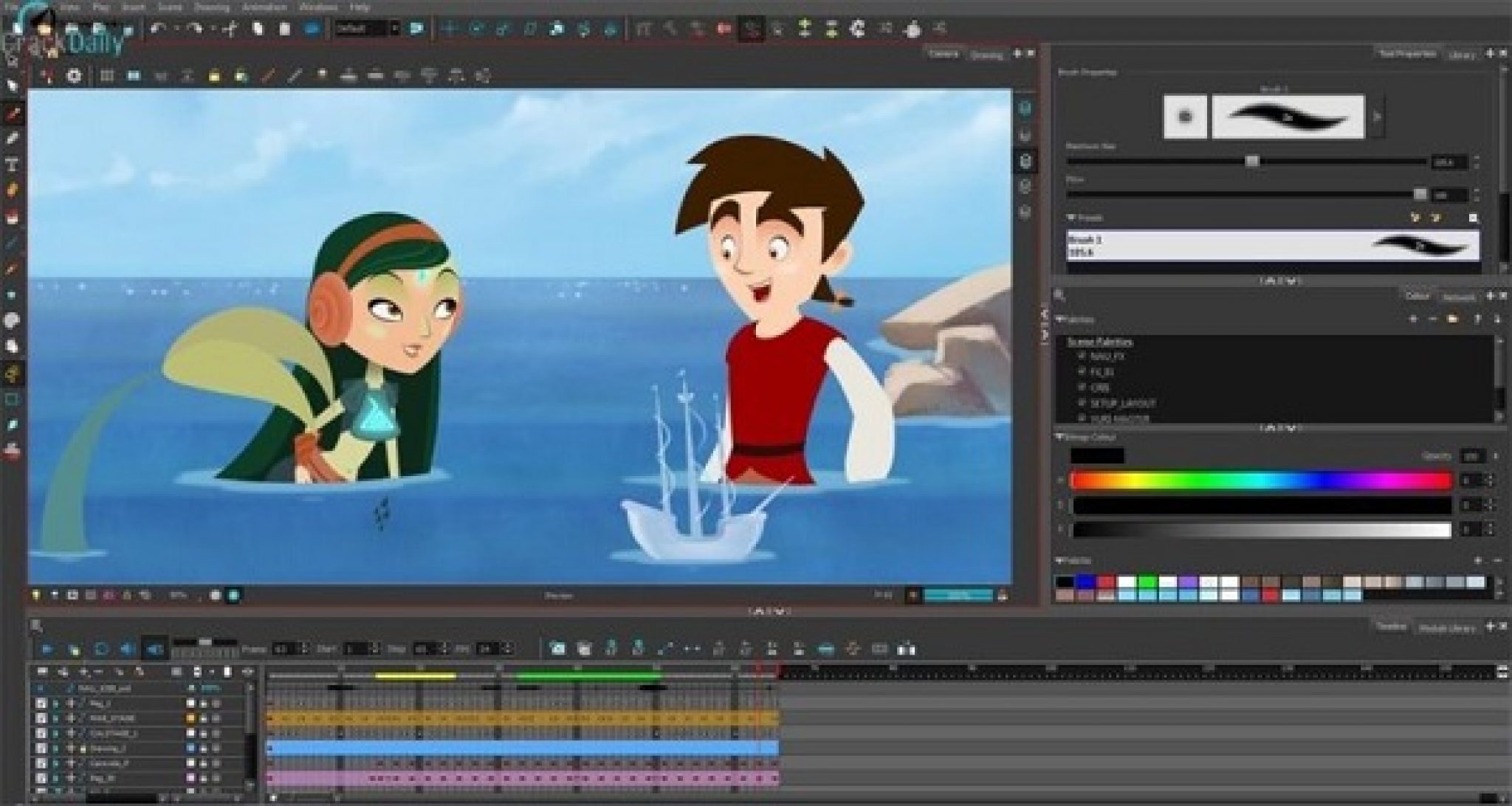Click the gear icon in Camera view toolbar
This screenshot has height=806, width=1512.
point(74,75)
